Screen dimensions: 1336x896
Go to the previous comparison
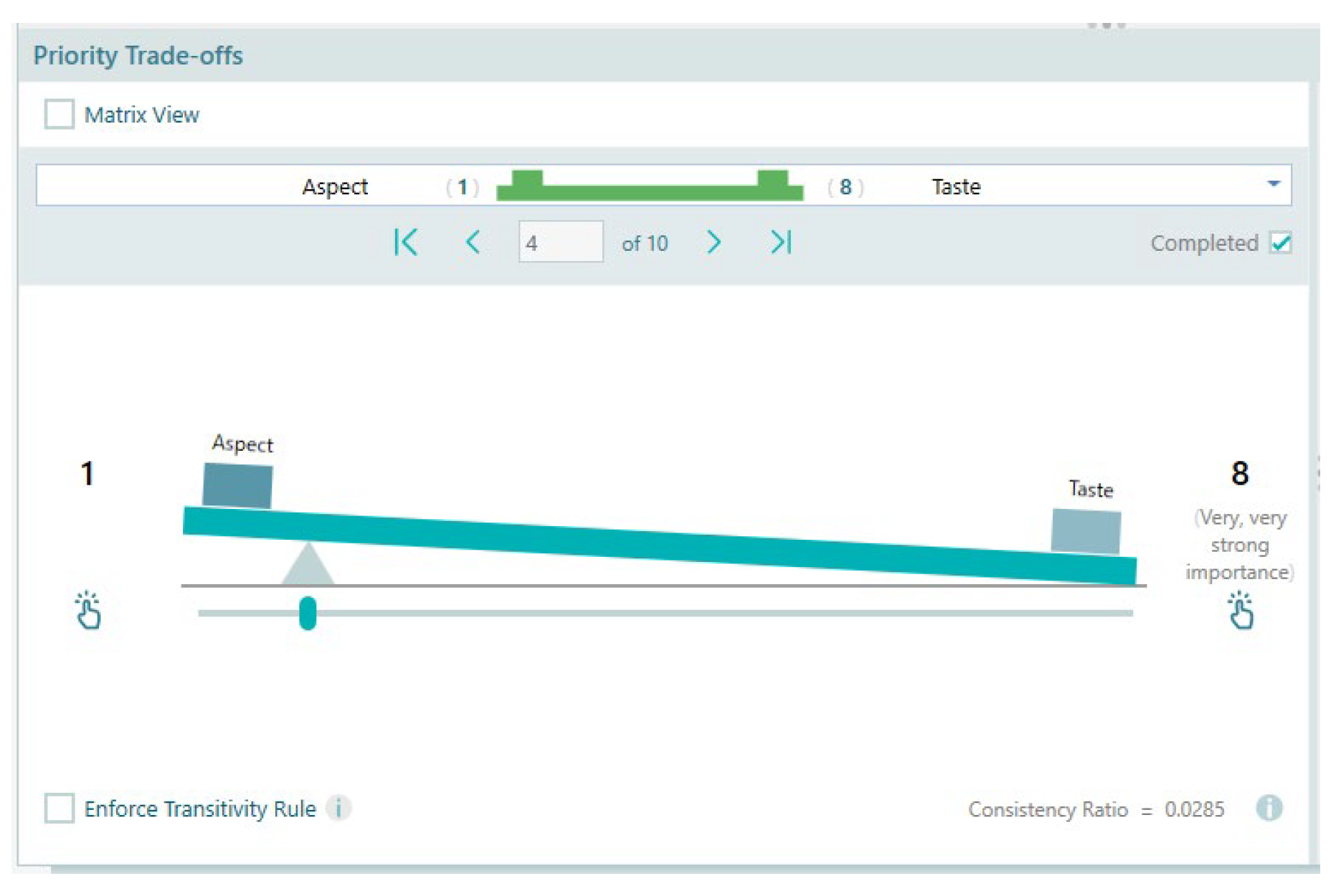click(473, 242)
